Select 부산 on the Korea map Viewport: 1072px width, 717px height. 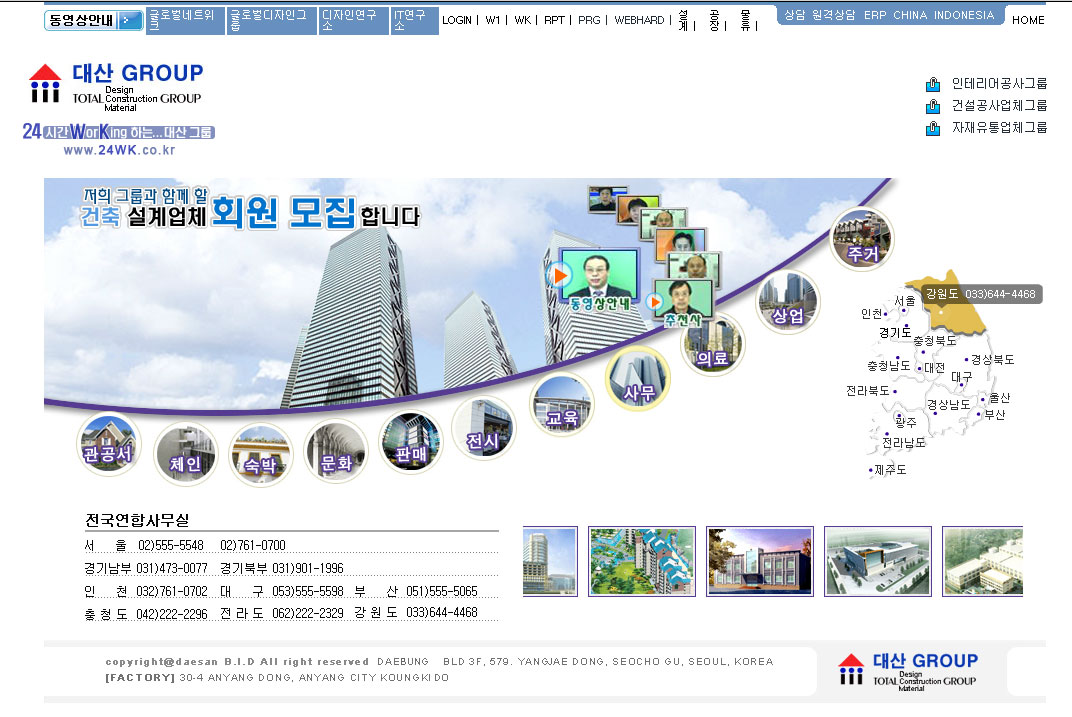(995, 415)
